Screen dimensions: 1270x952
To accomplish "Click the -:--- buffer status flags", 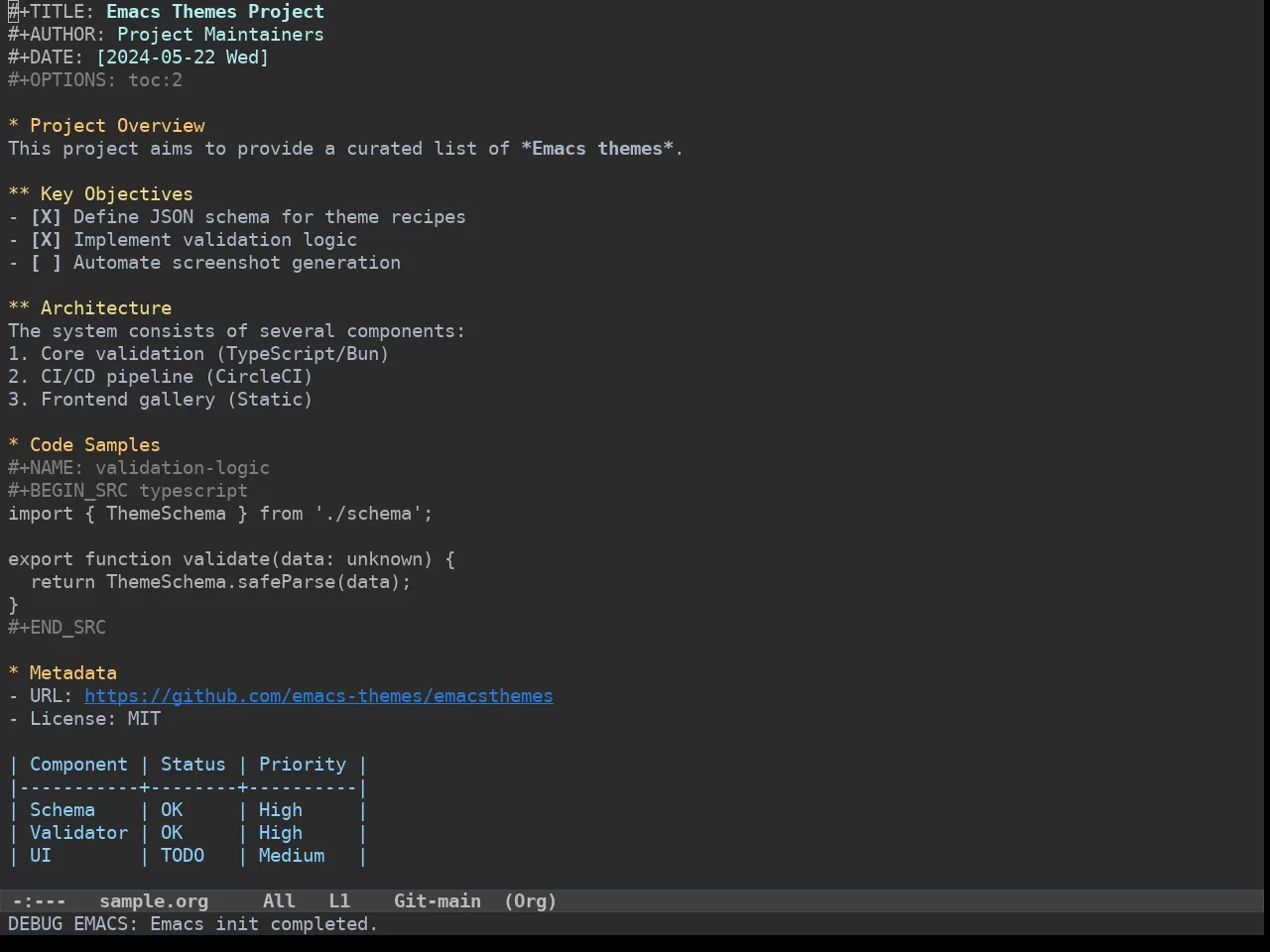I will point(40,901).
